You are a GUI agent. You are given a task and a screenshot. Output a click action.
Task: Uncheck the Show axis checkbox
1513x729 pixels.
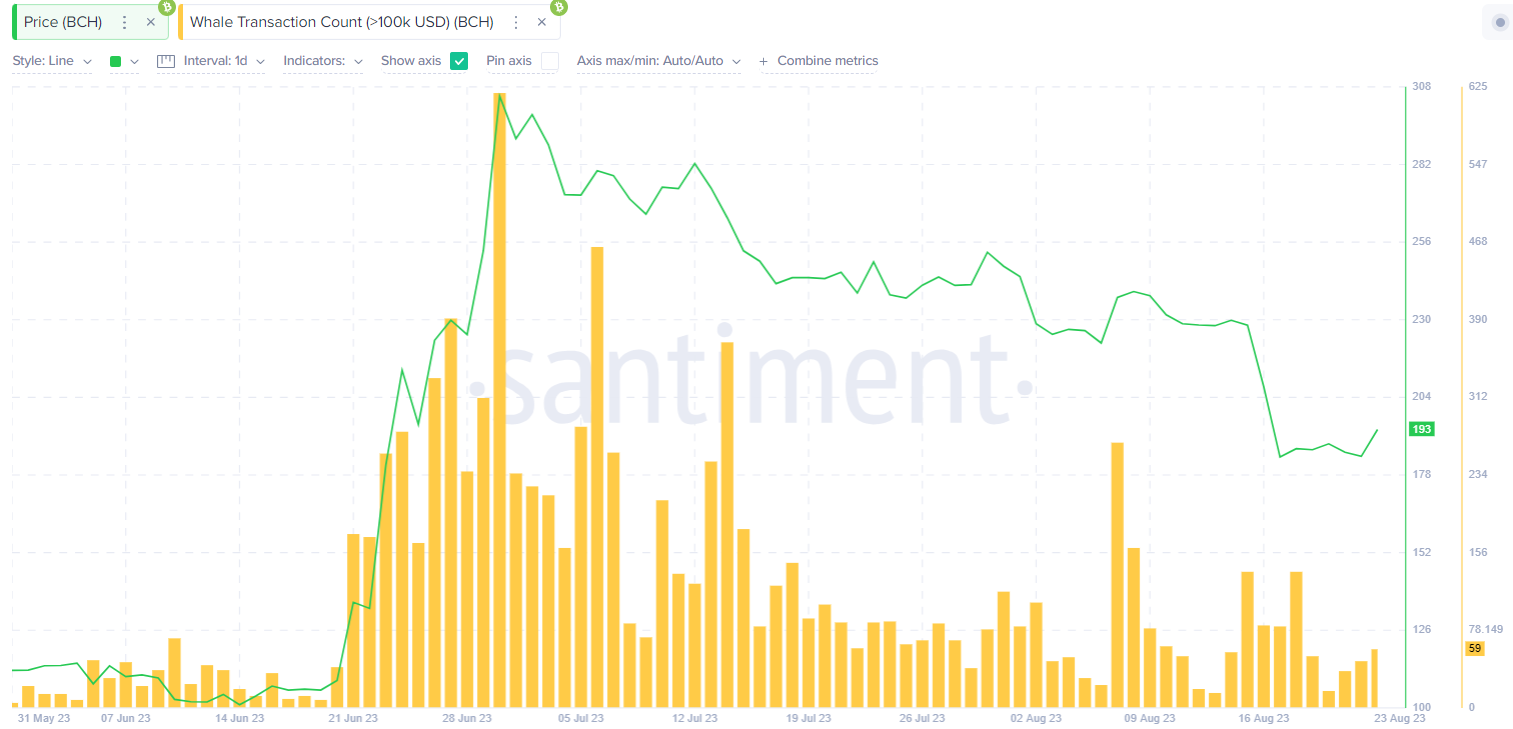459,61
